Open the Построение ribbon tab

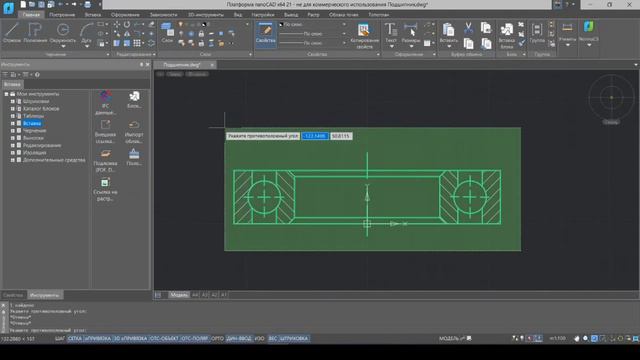62,15
